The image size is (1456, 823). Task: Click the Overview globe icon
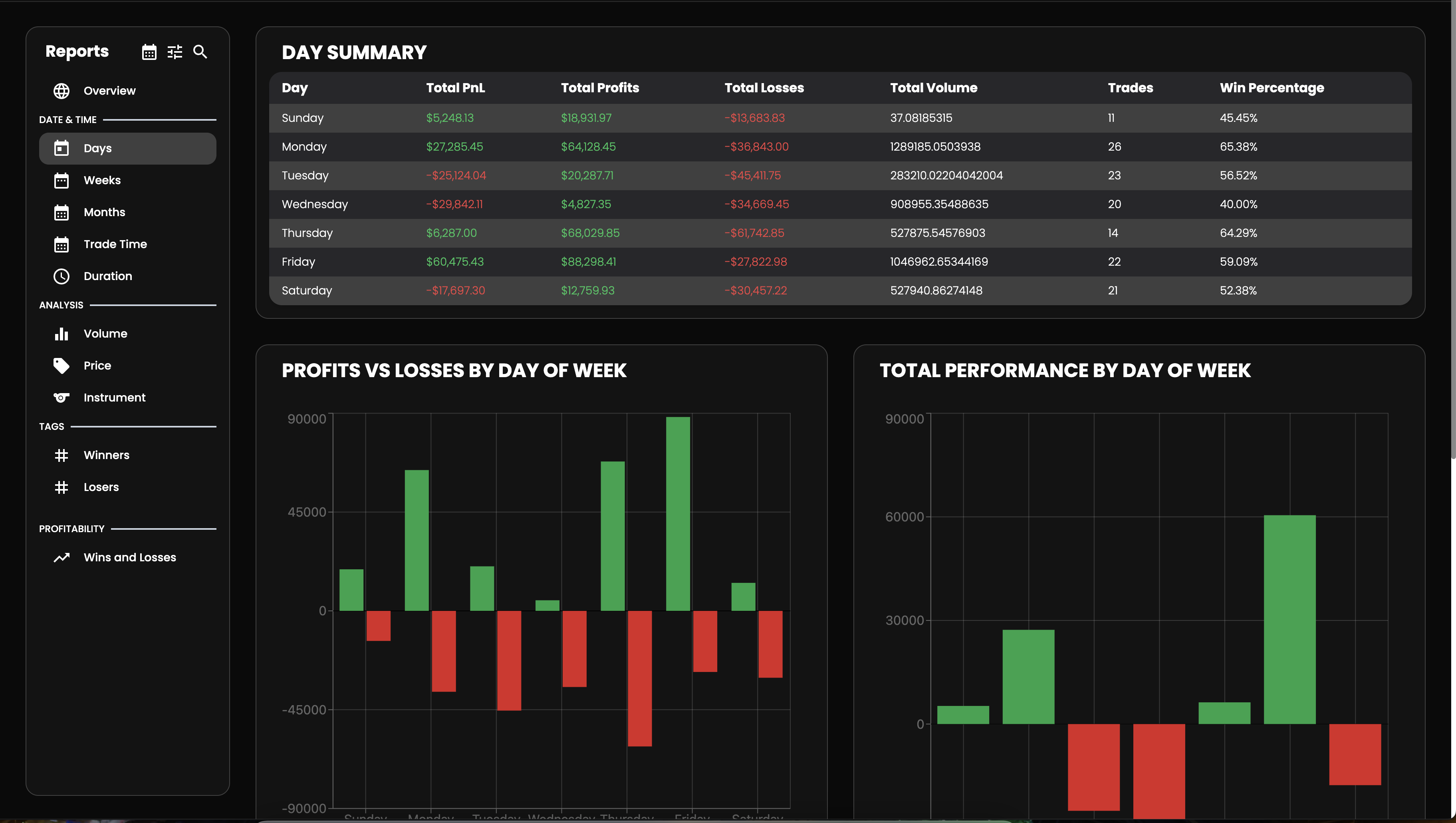61,91
